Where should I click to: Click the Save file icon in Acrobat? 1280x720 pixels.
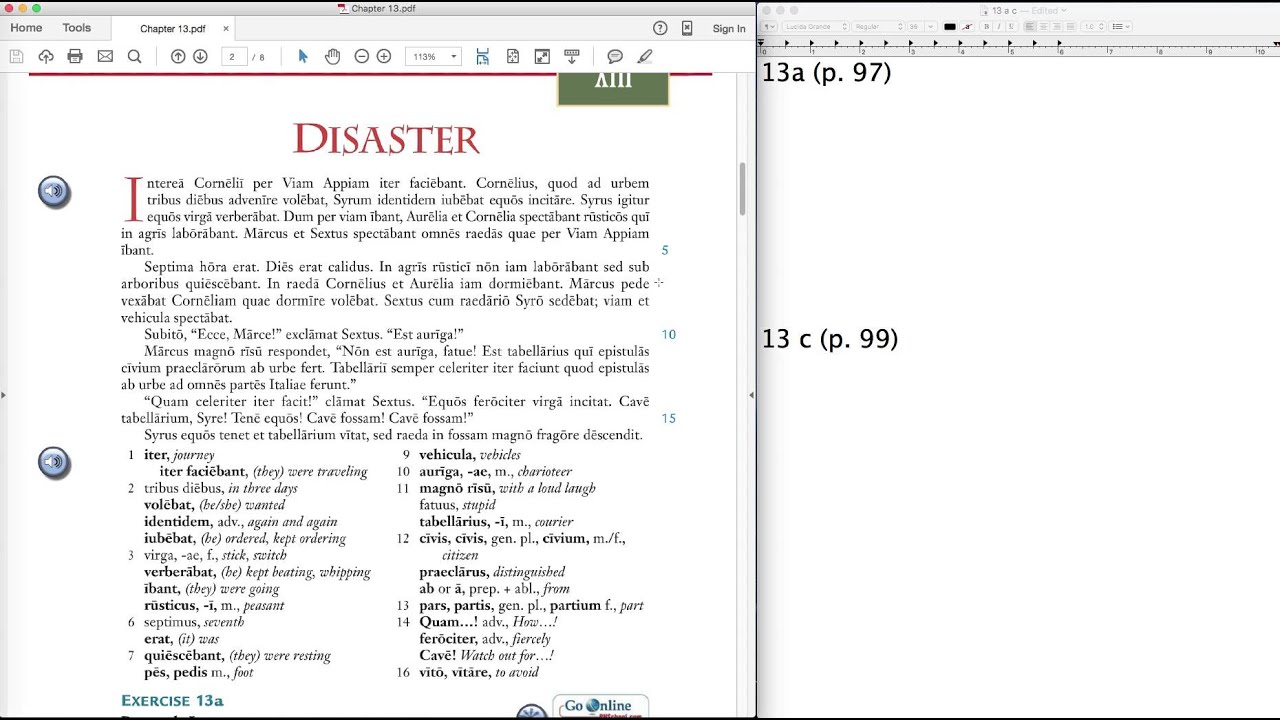coord(16,57)
